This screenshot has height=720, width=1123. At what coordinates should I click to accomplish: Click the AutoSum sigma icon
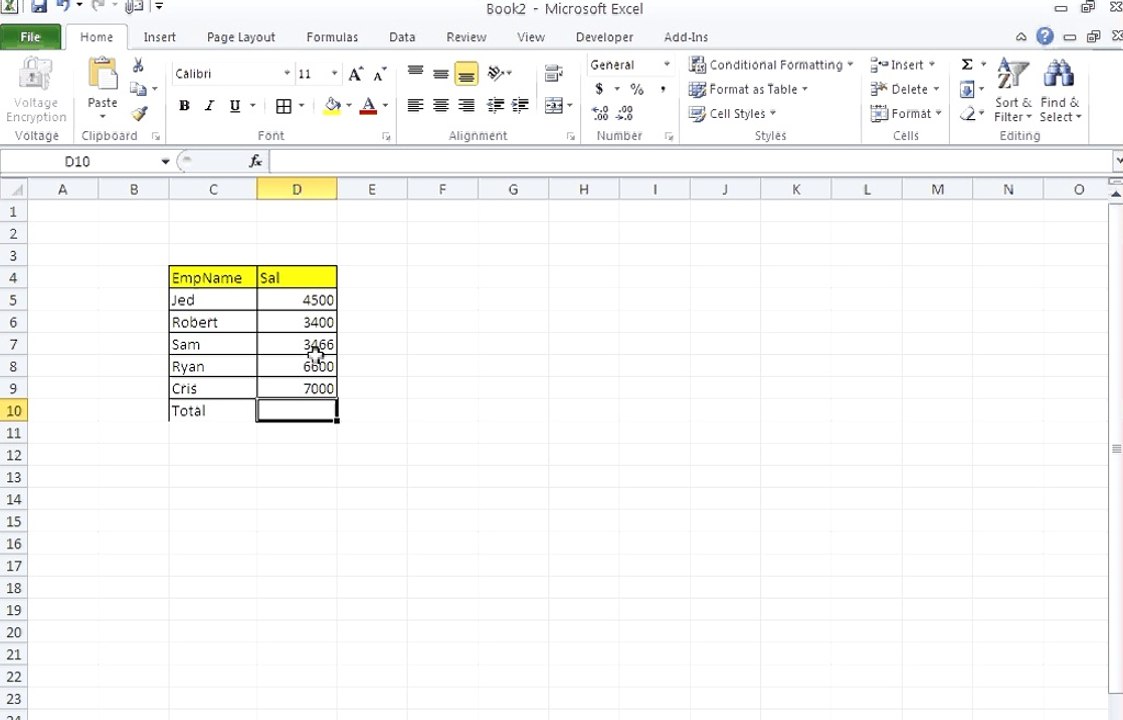pyautogui.click(x=967, y=64)
